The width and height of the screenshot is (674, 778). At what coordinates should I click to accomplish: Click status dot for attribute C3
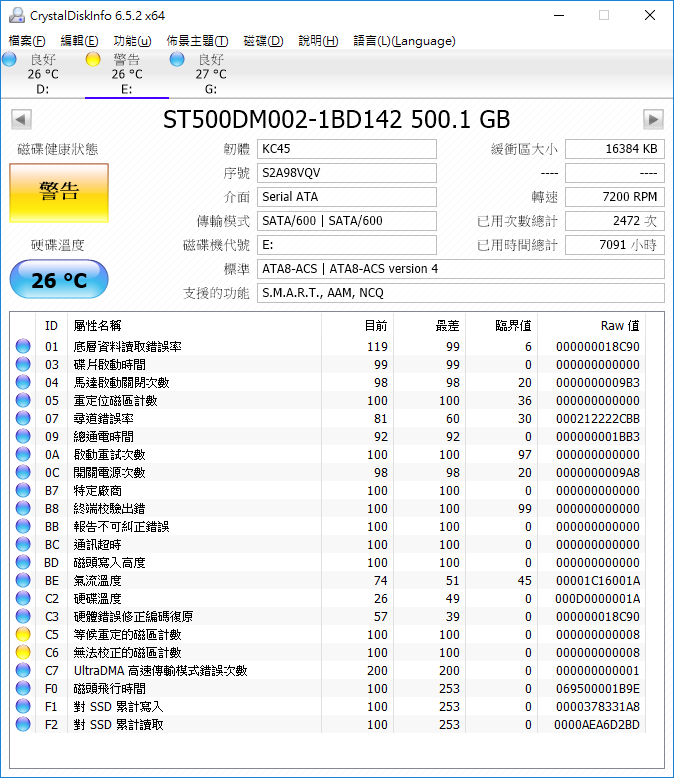[x=23, y=616]
